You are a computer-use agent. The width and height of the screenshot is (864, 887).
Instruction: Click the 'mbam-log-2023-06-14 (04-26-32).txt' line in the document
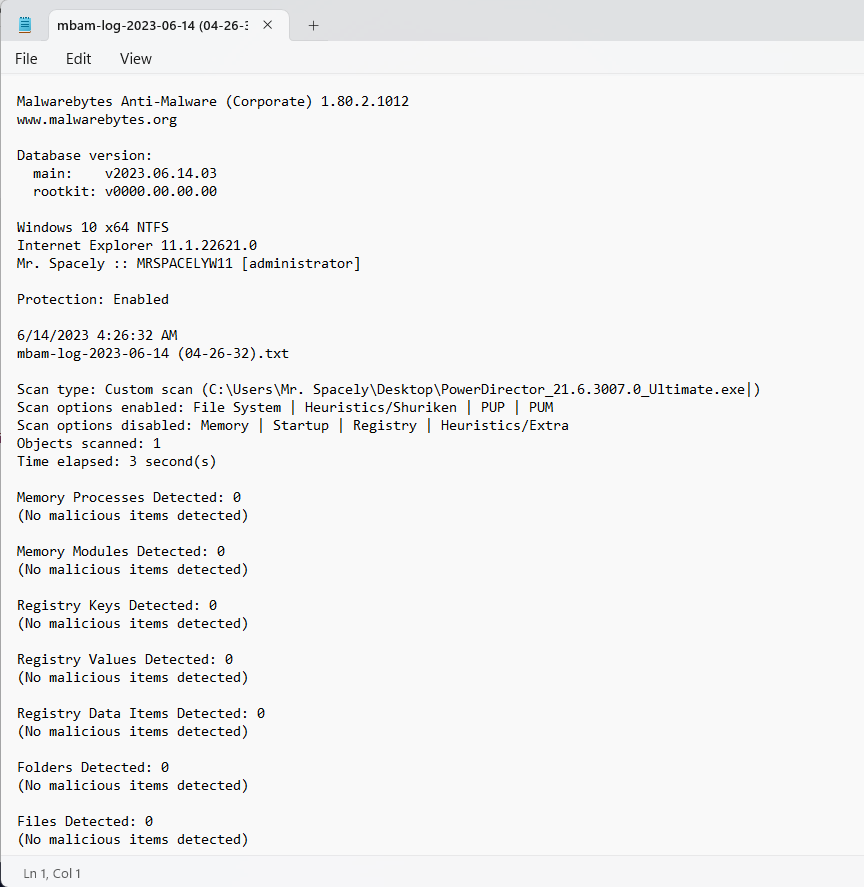click(x=153, y=354)
